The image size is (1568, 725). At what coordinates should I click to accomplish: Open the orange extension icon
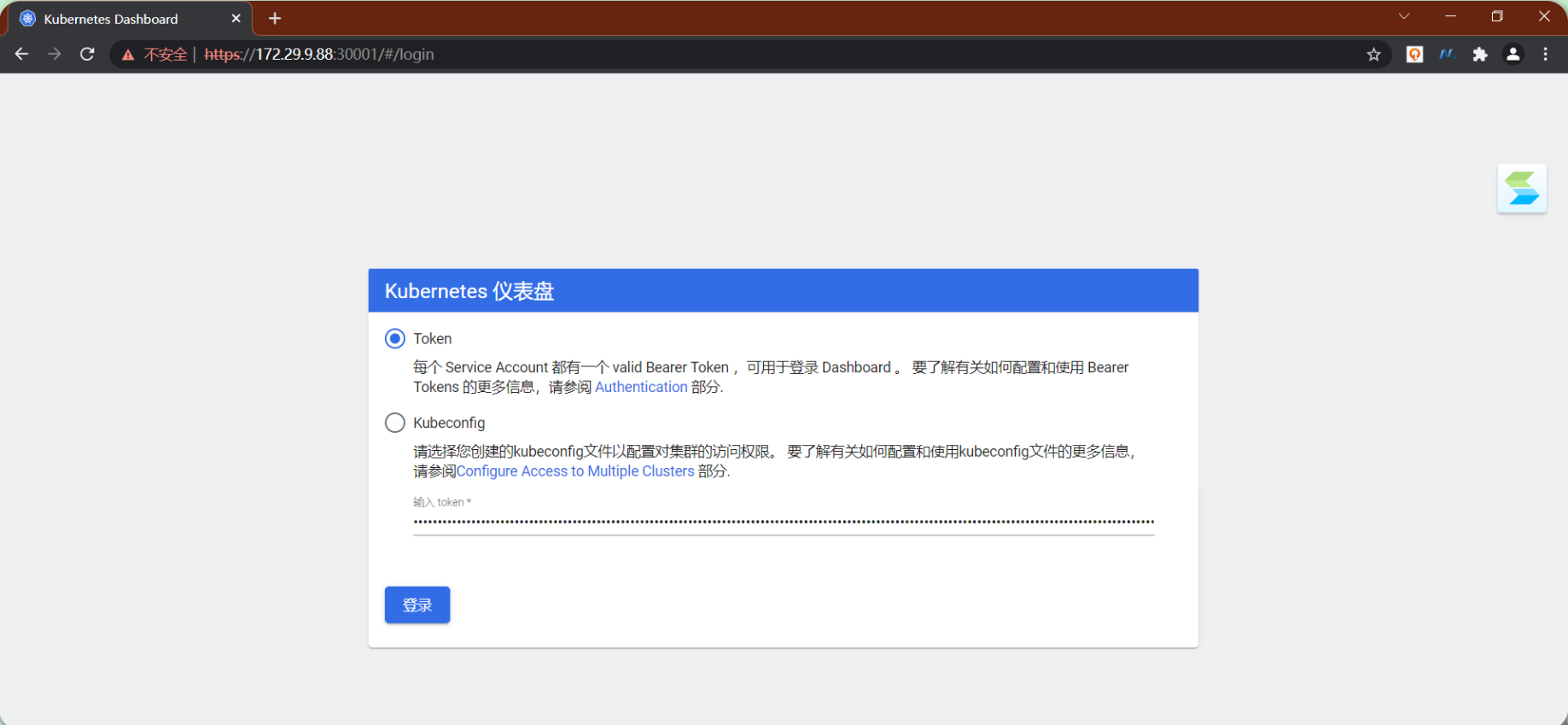[x=1414, y=55]
